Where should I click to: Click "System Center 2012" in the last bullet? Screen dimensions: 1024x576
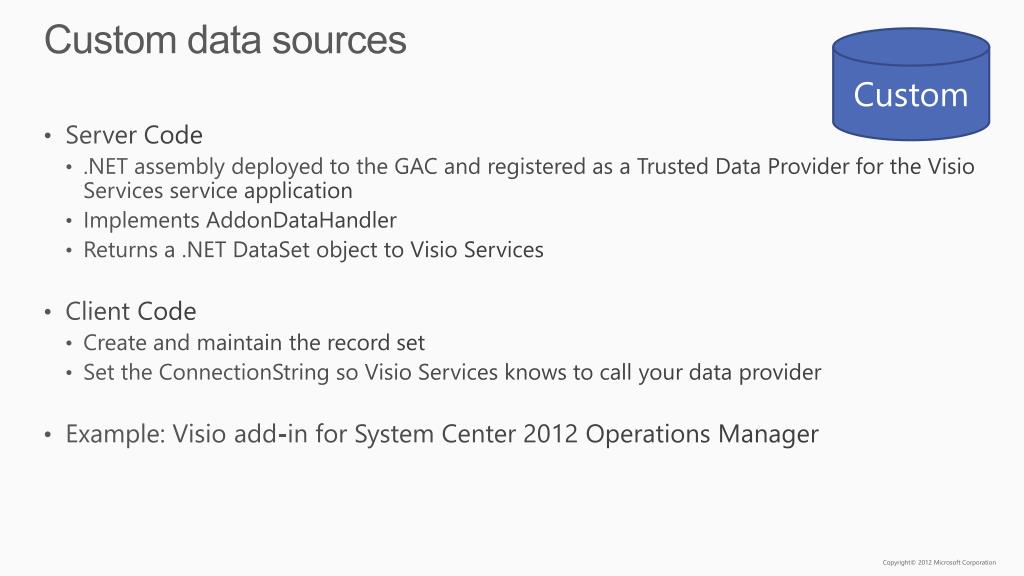coord(466,434)
